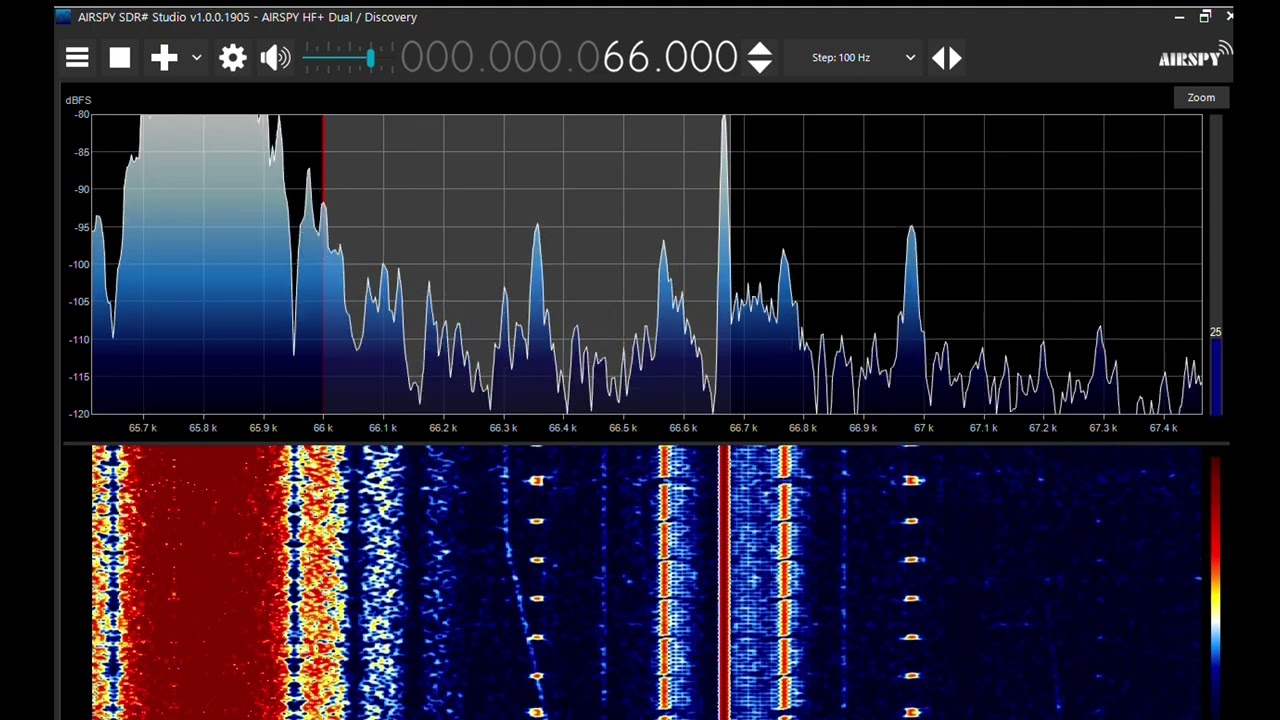1280x720 pixels.
Task: Click the 66.3 k frequency axis label
Action: click(x=503, y=428)
